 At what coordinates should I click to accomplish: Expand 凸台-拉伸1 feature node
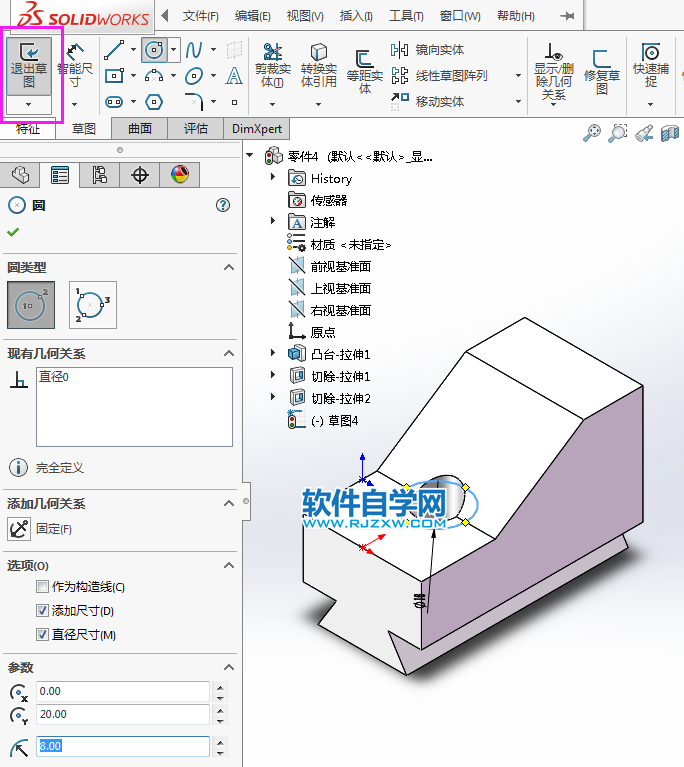point(273,353)
